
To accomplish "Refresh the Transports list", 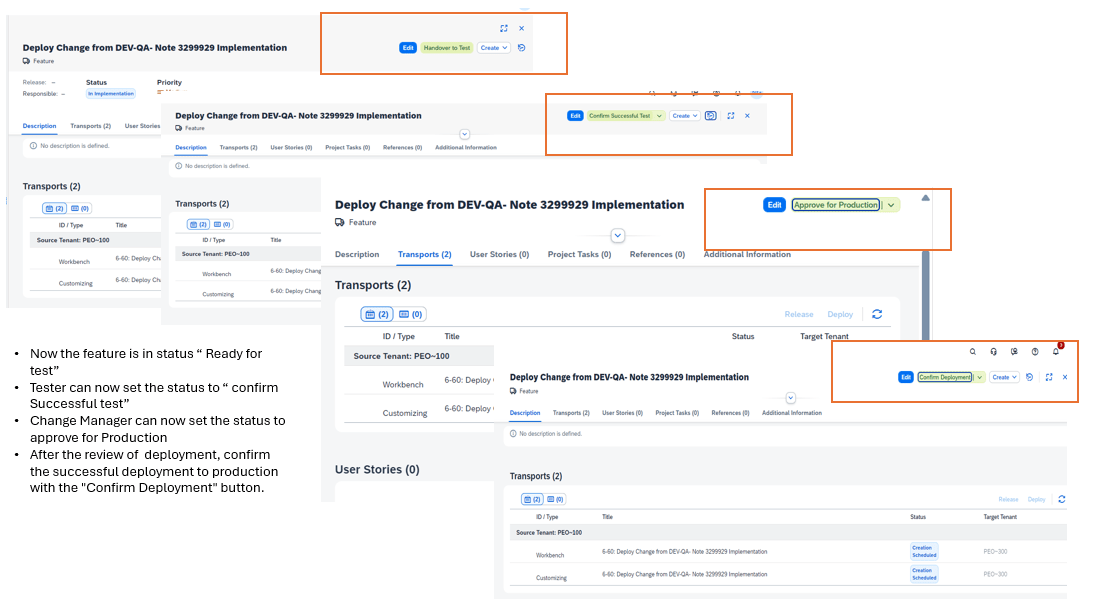I will (x=877, y=313).
